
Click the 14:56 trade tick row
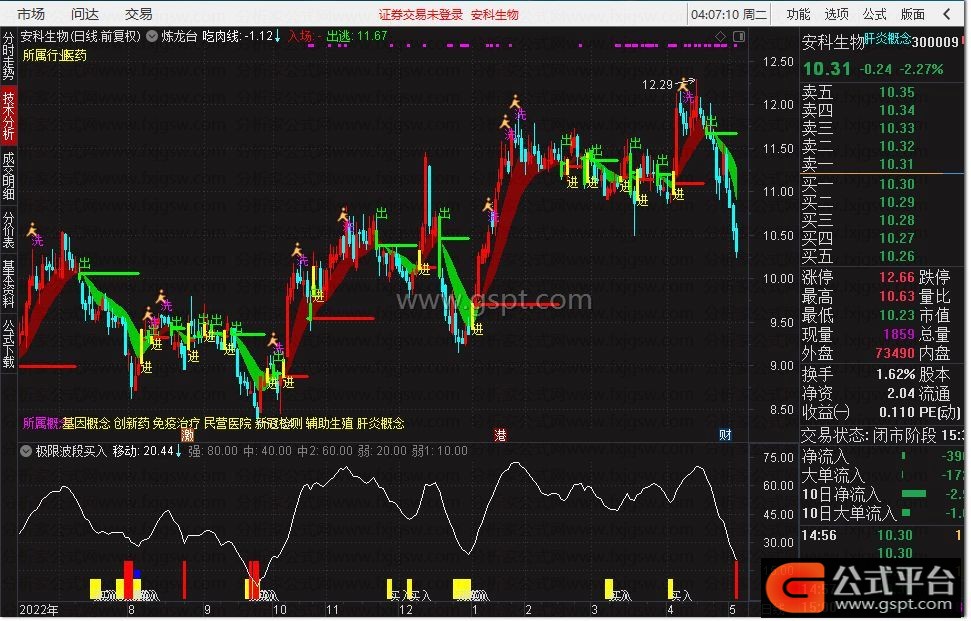(x=882, y=536)
